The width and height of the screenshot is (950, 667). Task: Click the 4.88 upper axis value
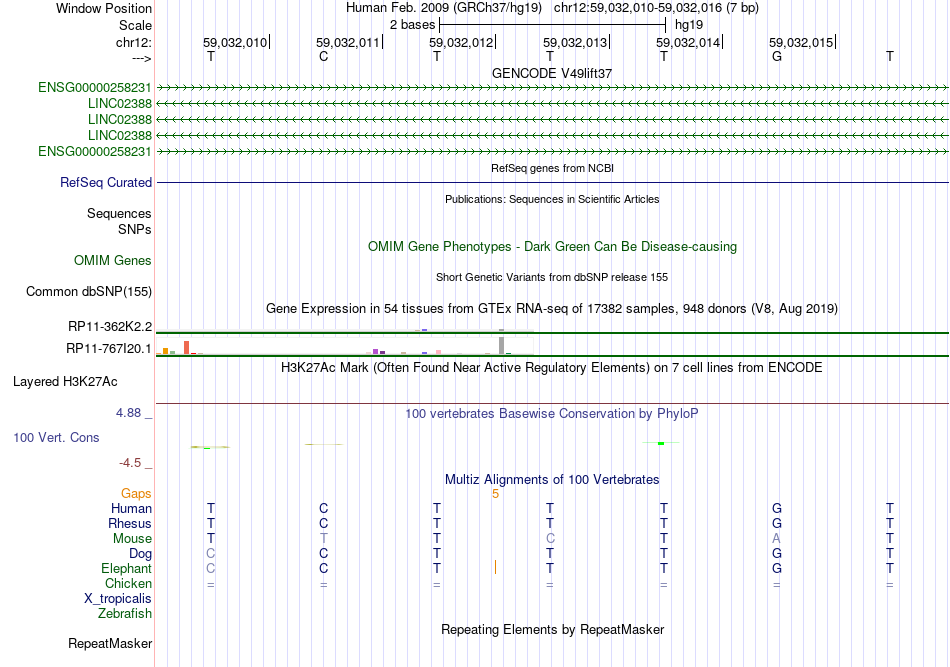pos(128,413)
